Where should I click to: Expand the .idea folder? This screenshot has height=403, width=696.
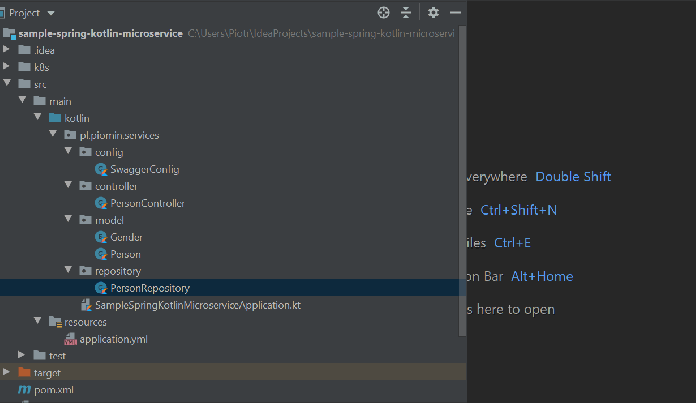point(8,50)
